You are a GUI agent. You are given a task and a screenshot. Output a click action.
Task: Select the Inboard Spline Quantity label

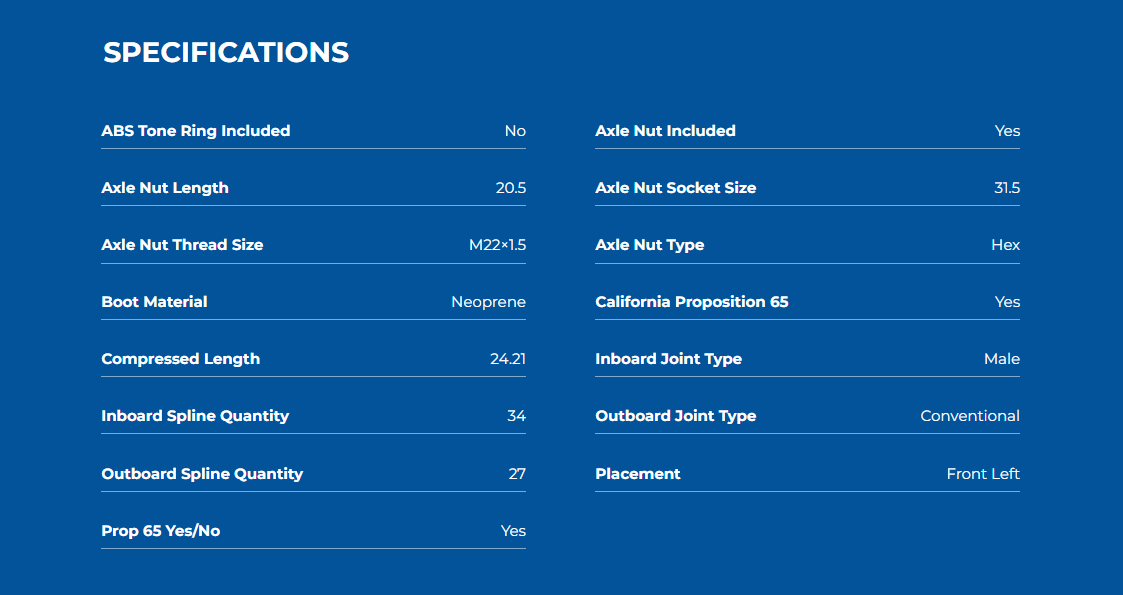195,416
